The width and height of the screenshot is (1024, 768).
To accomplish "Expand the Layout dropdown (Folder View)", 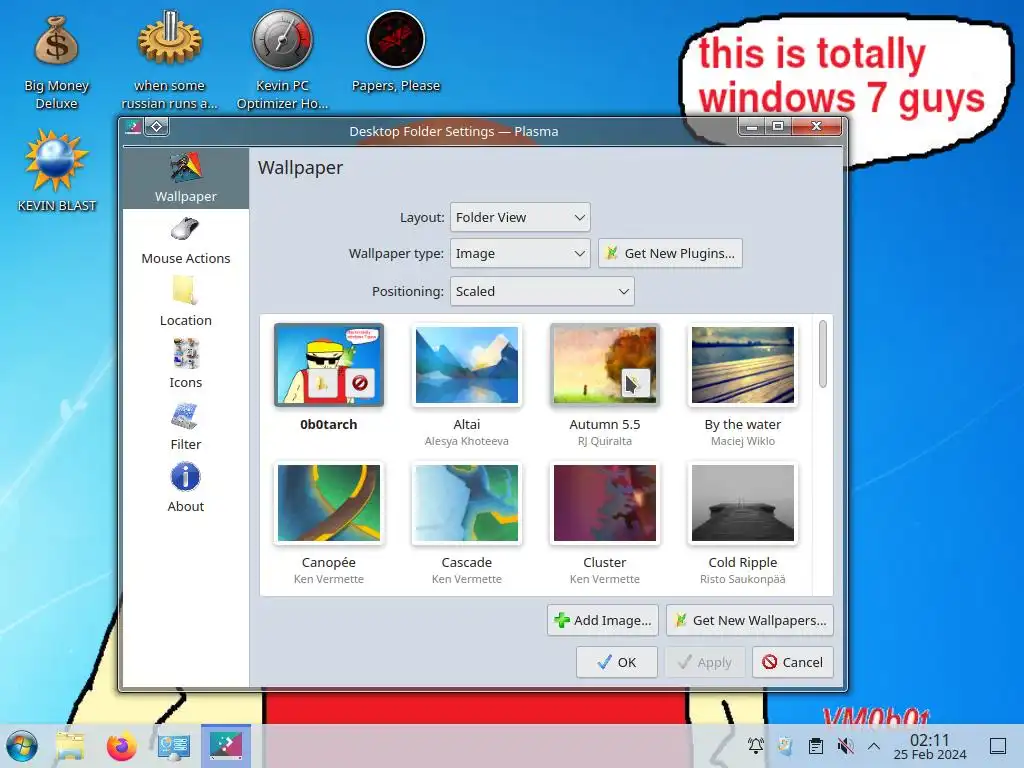I will pyautogui.click(x=520, y=217).
